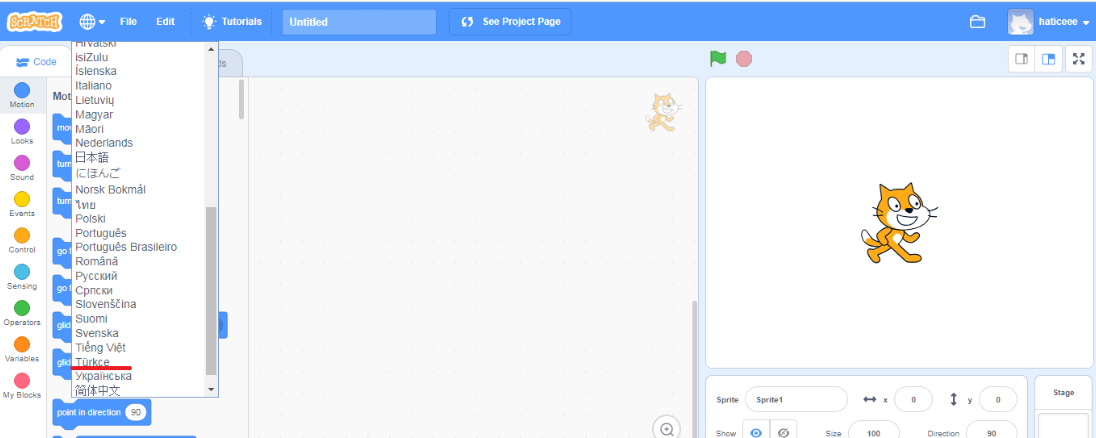The width and height of the screenshot is (1096, 438).
Task: Select the Events category
Action: [22, 205]
